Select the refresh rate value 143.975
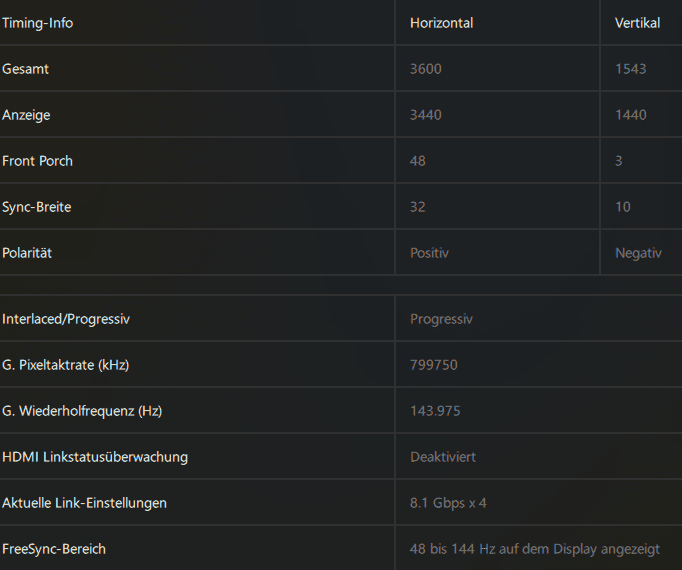Screen dimensions: 682x570 coord(435,411)
